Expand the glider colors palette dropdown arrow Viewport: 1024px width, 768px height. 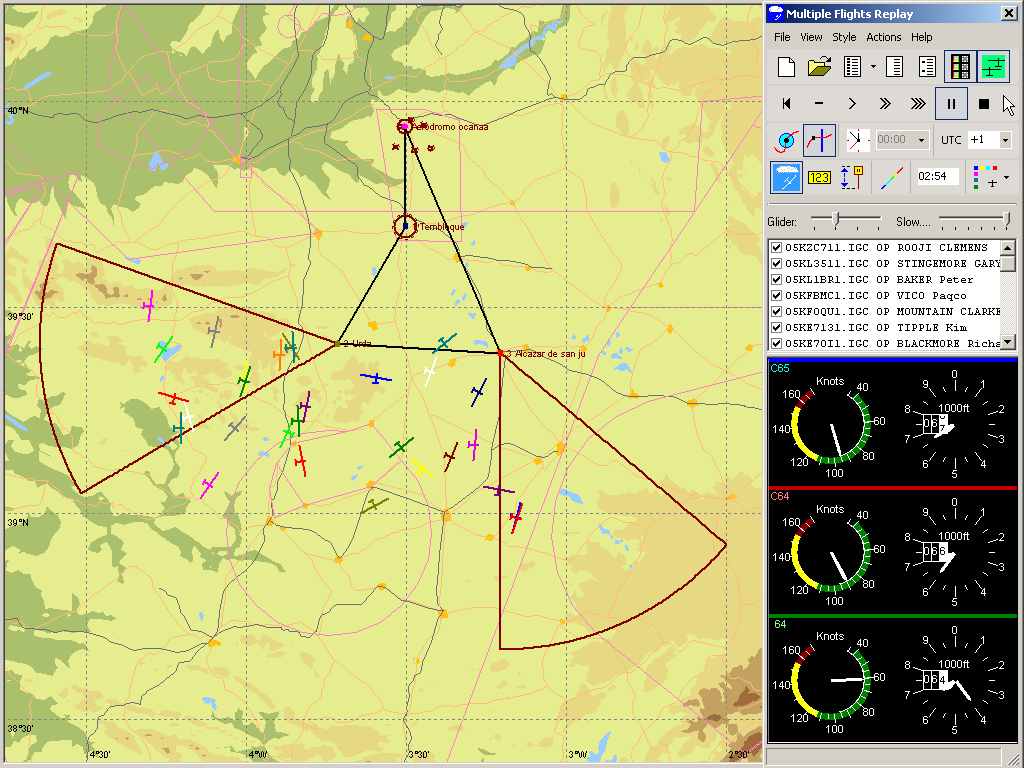click(x=1006, y=178)
